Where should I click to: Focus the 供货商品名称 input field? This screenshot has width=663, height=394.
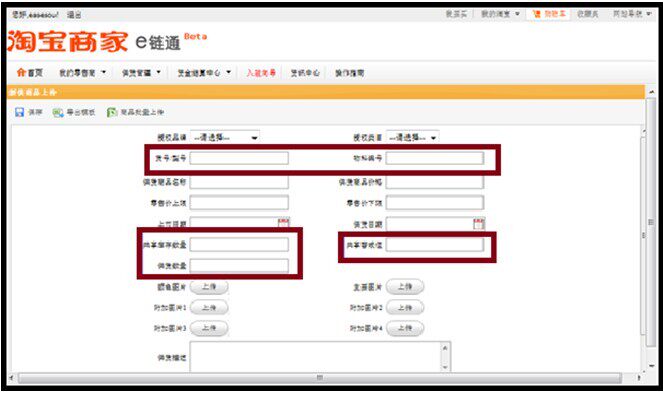coord(239,182)
